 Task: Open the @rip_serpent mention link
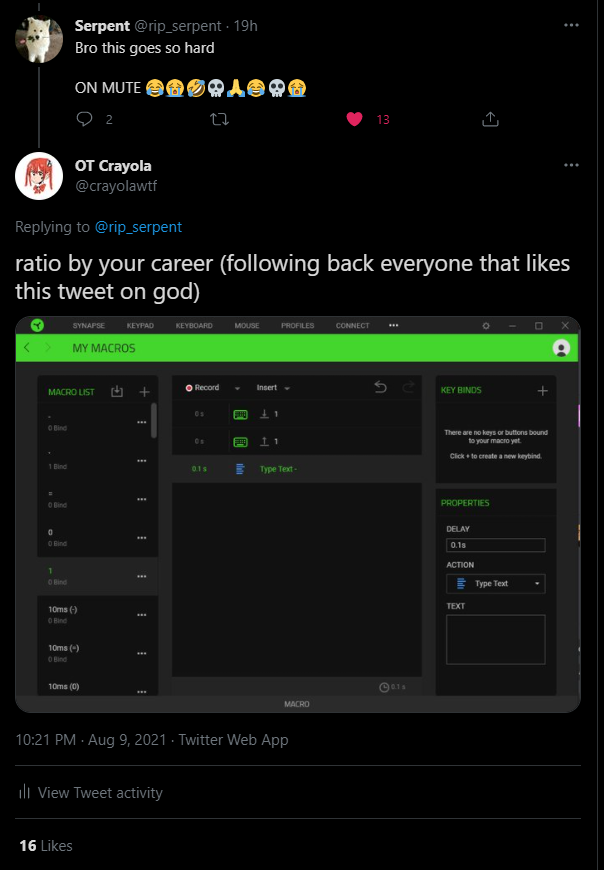138,227
